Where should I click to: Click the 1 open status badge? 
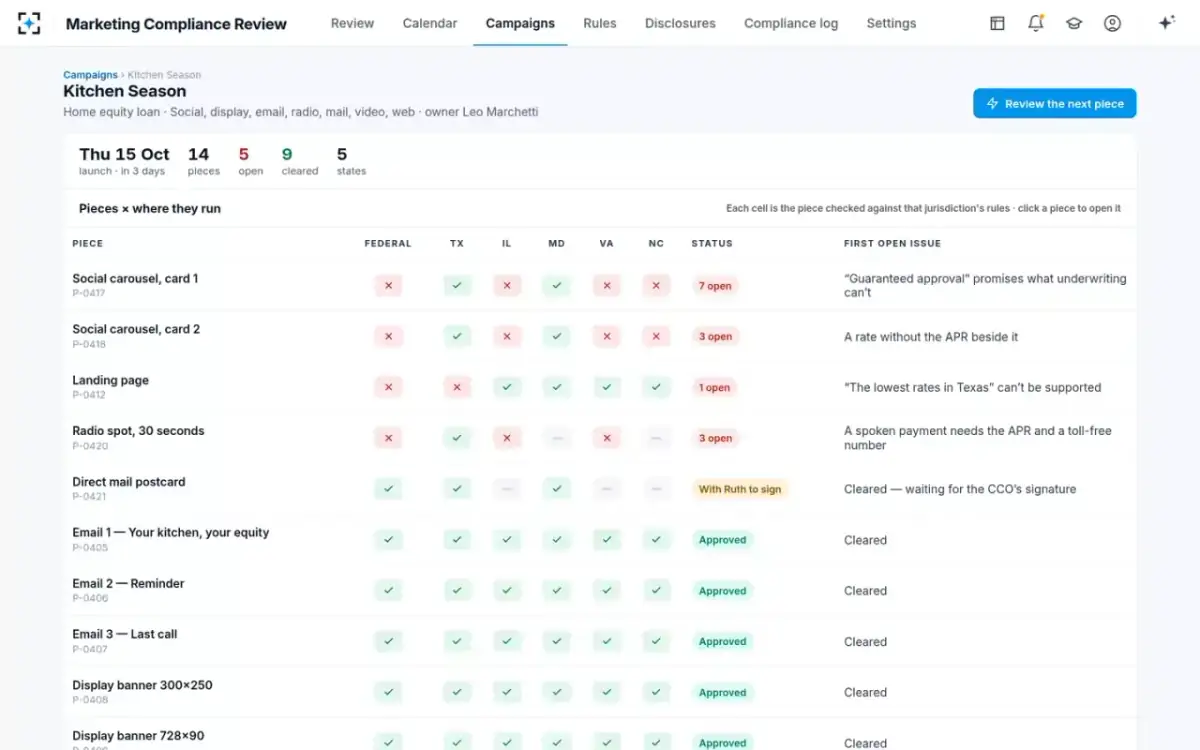[x=715, y=387]
